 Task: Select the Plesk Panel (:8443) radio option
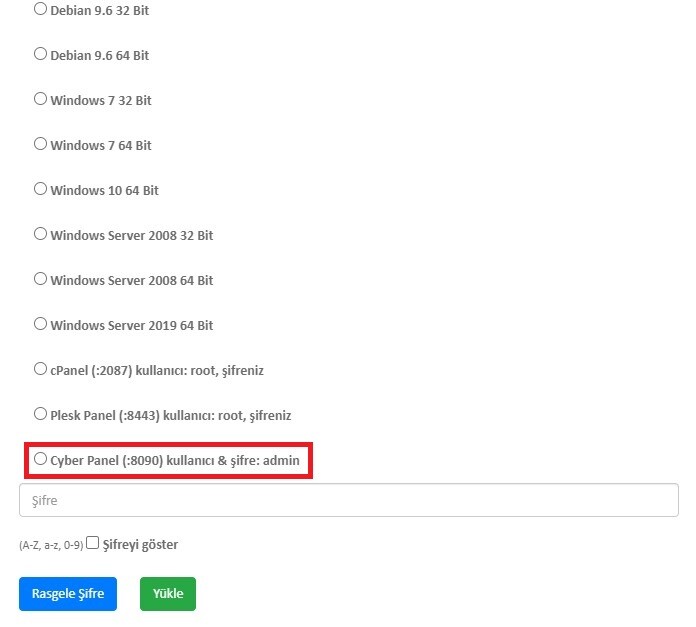pos(40,414)
